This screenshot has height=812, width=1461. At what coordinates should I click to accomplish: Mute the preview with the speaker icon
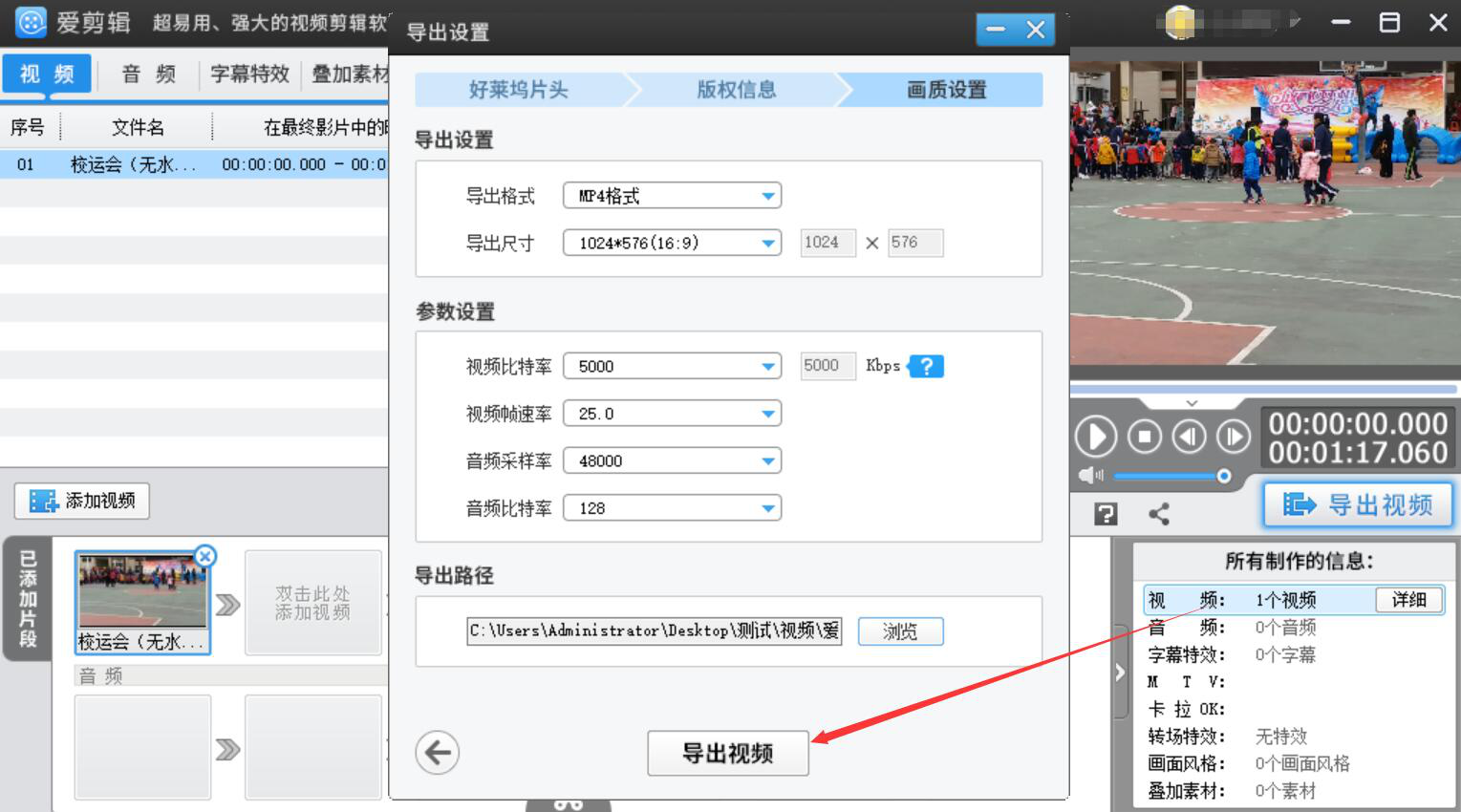click(1089, 476)
